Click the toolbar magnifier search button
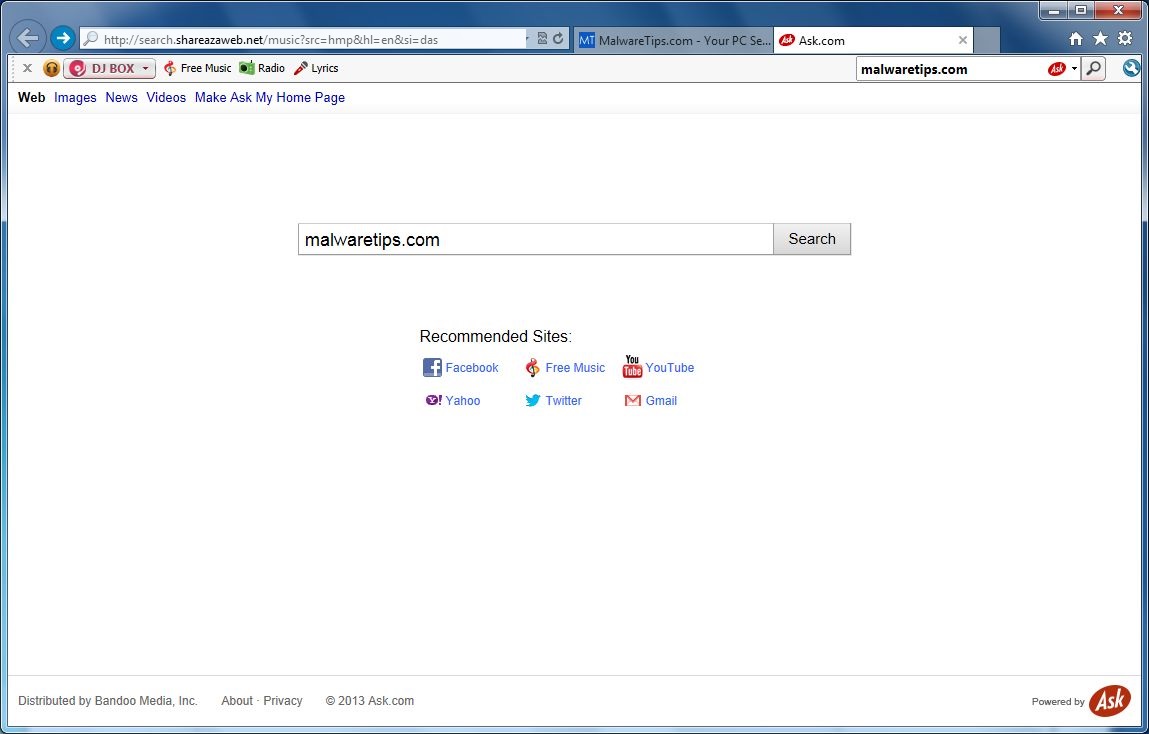The width and height of the screenshot is (1149, 734). point(1093,69)
